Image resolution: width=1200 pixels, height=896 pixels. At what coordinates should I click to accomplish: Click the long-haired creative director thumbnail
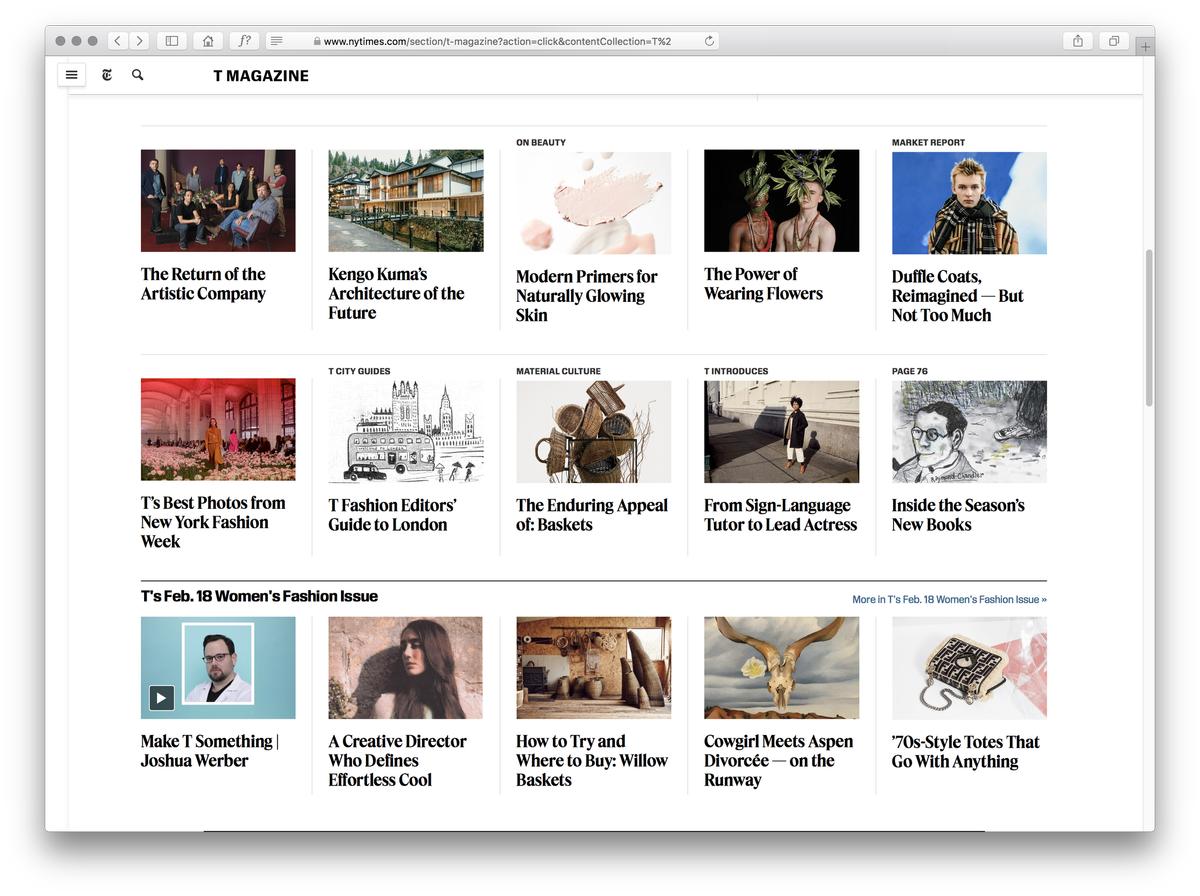coord(406,668)
